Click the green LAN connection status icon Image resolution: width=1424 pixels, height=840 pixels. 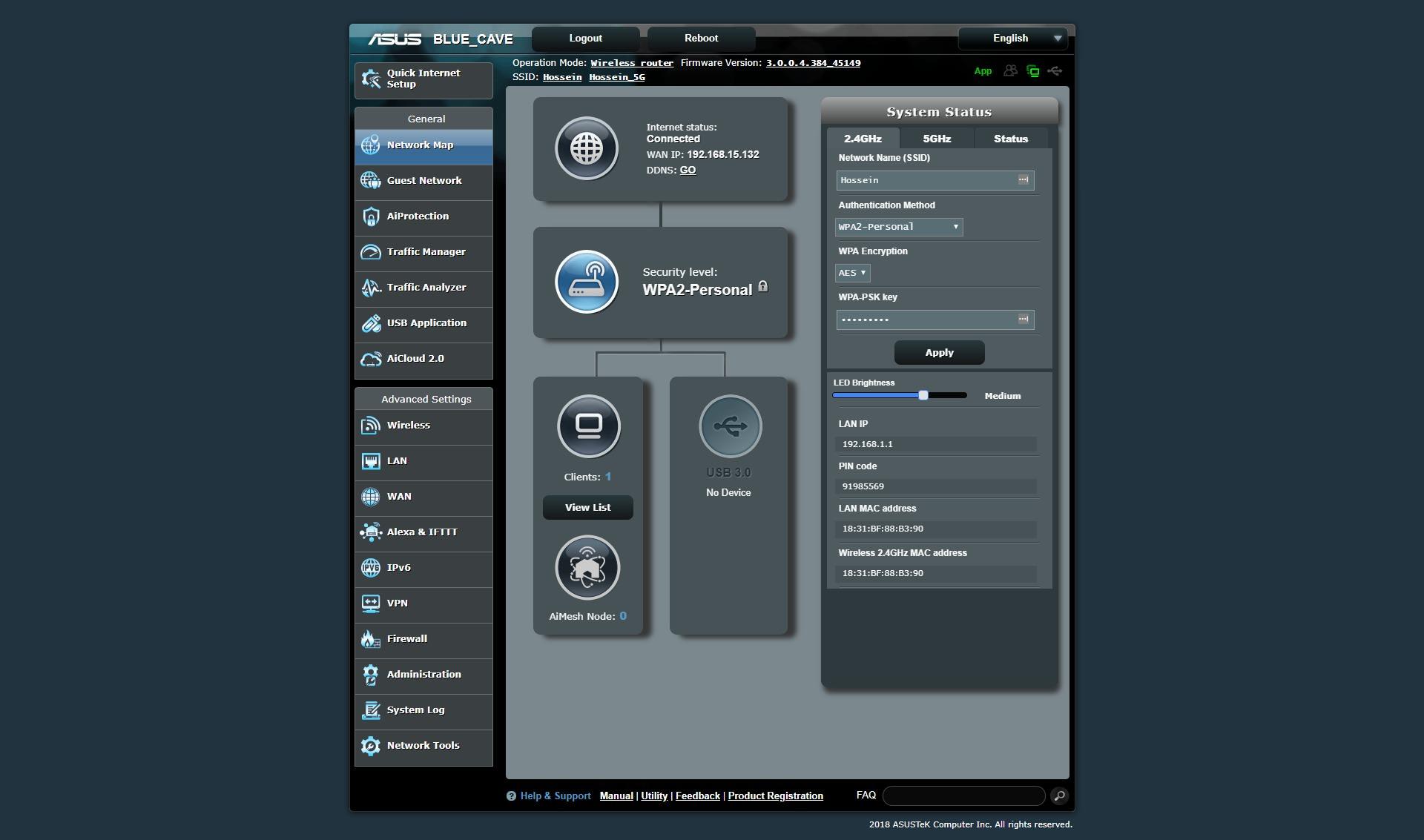1032,70
